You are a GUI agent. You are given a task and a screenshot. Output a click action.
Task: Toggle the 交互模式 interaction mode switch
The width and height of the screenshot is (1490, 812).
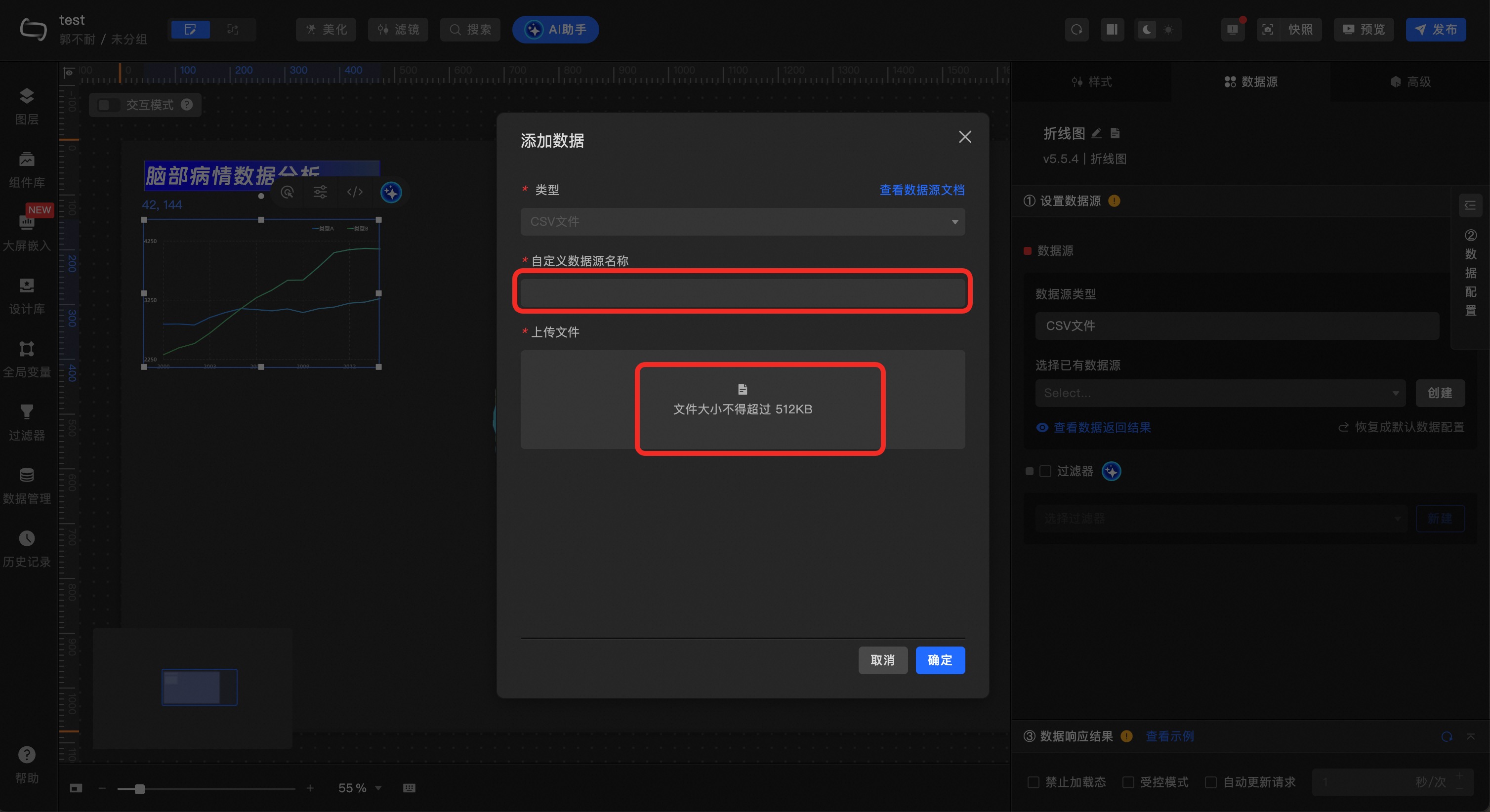tap(108, 105)
